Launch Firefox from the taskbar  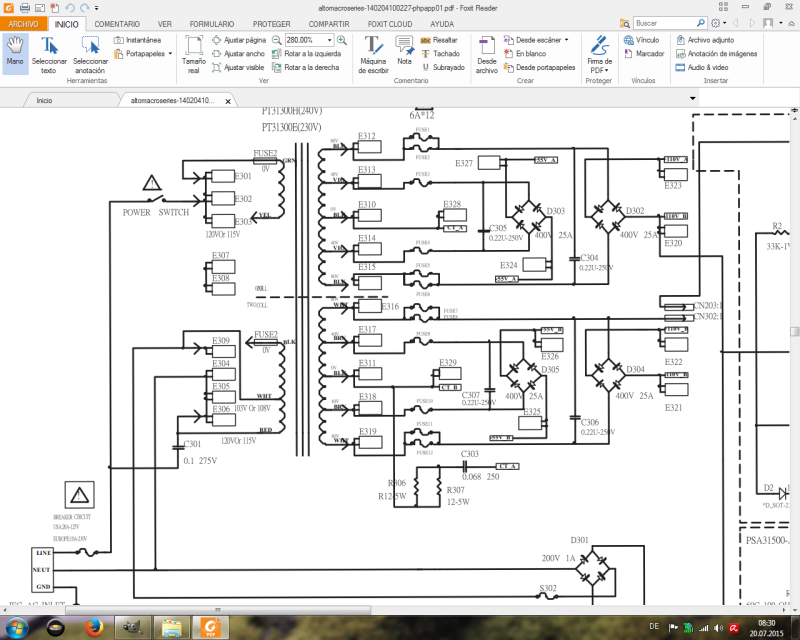[x=94, y=627]
